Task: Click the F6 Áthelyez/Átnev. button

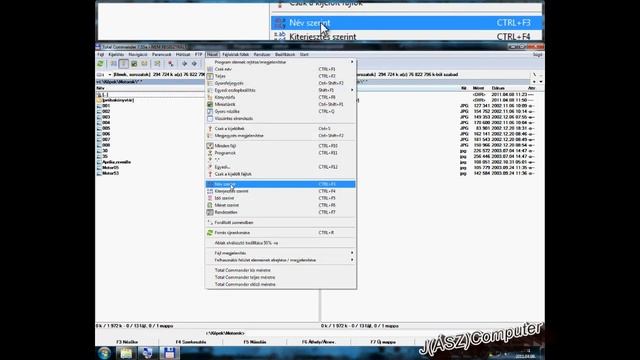Action: (x=318, y=342)
